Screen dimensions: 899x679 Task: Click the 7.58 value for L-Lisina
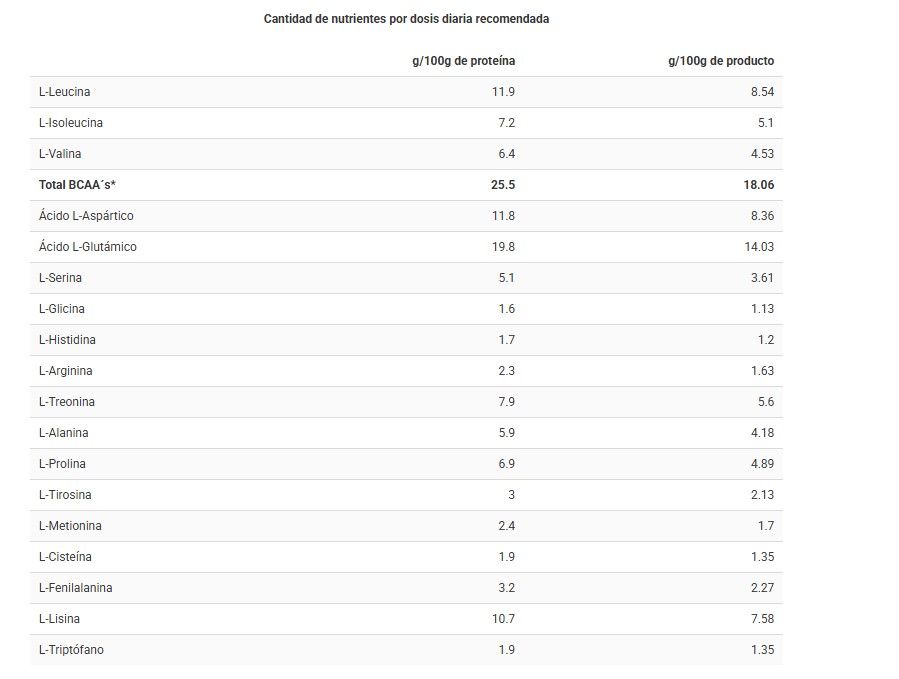click(762, 619)
